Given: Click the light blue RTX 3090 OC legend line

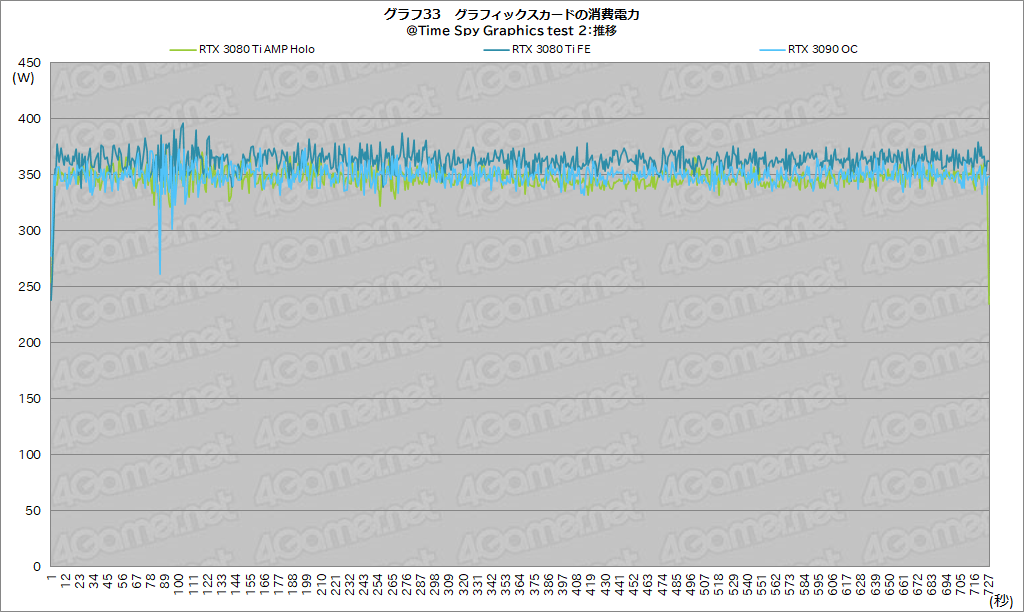Looking at the screenshot, I should [x=772, y=50].
